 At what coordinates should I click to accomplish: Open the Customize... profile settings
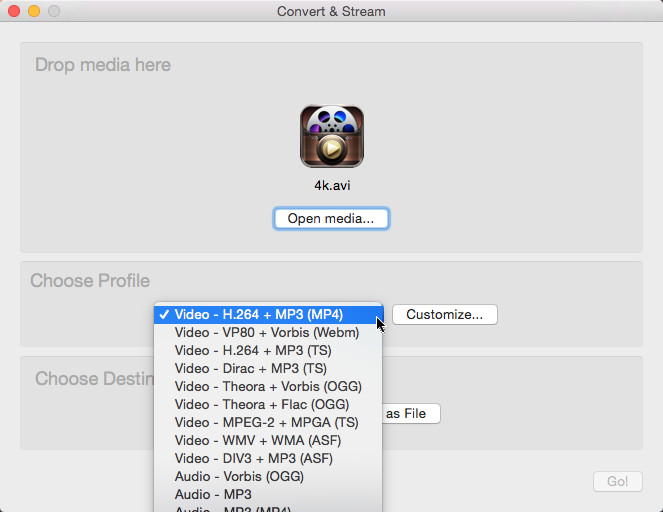tap(444, 314)
